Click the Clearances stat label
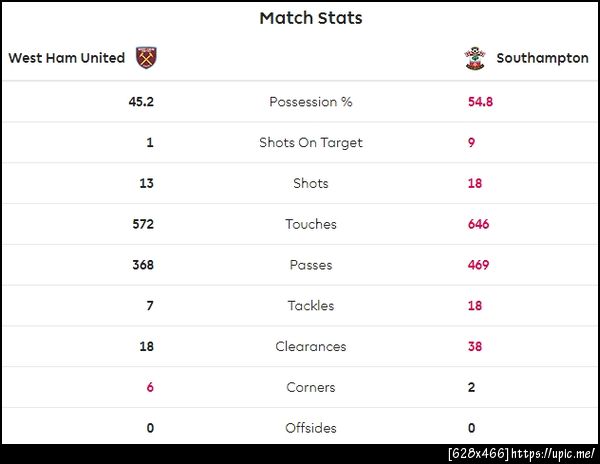The image size is (600, 464). click(x=310, y=347)
